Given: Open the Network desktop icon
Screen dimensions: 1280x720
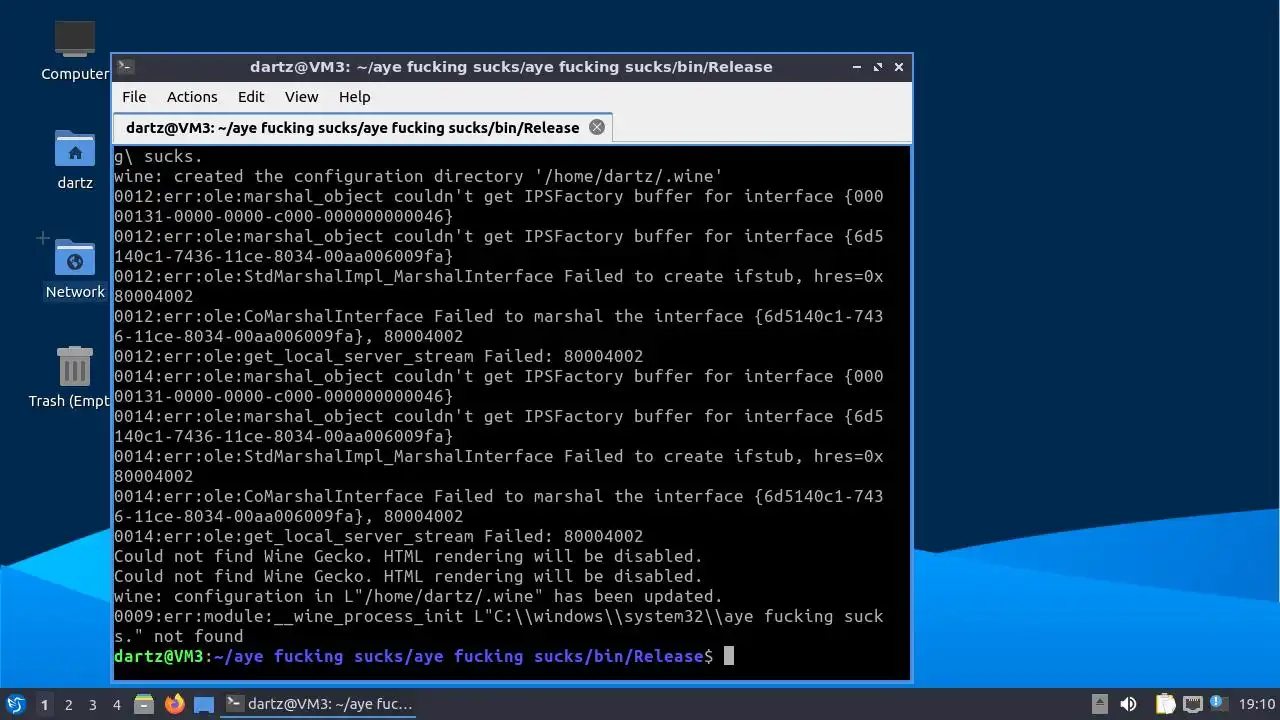Looking at the screenshot, I should 75,258.
